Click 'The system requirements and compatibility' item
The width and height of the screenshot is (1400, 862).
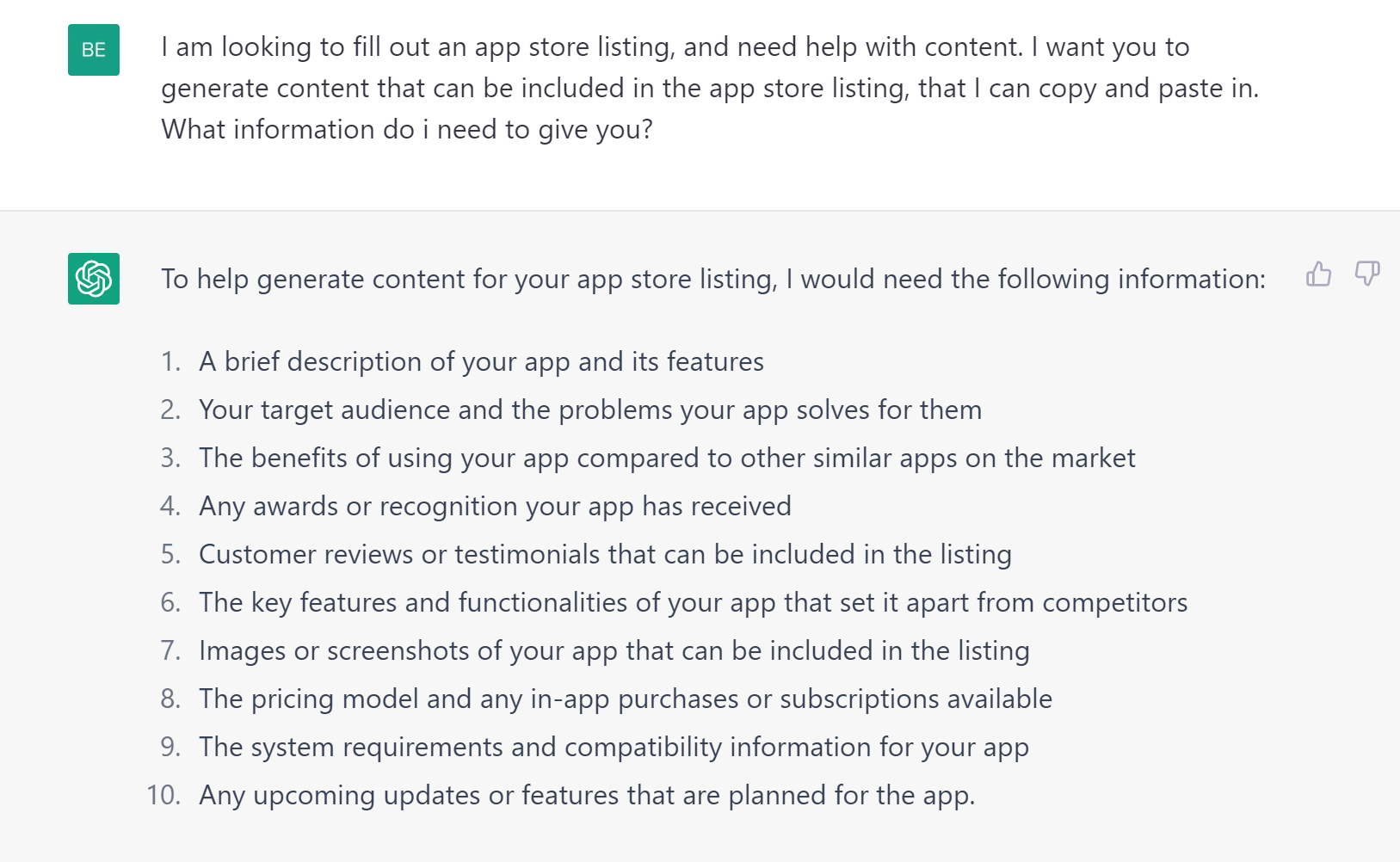[614, 747]
